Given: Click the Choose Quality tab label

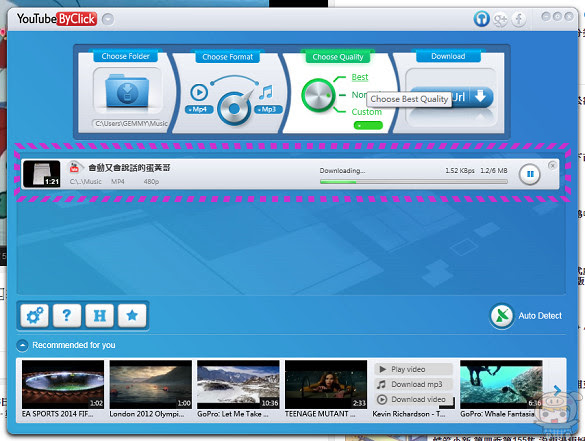Looking at the screenshot, I should click(338, 57).
